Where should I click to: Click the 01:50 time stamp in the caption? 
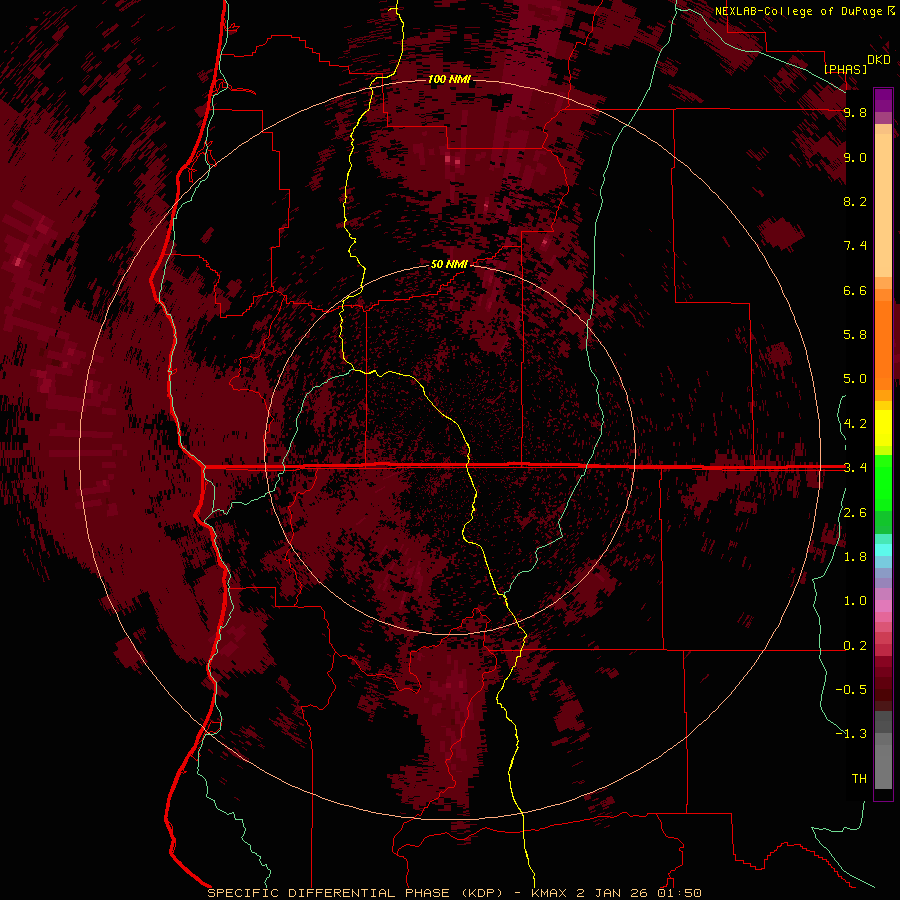coord(679,893)
